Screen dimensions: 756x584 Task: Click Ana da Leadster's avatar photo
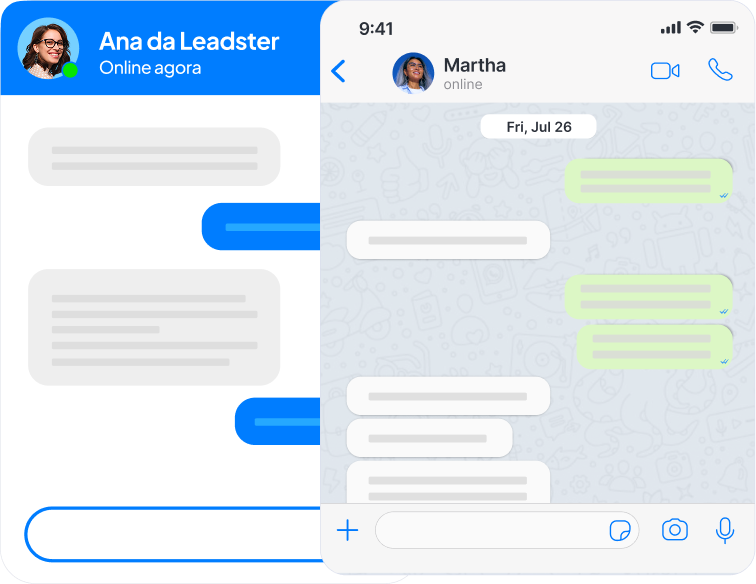click(x=48, y=48)
